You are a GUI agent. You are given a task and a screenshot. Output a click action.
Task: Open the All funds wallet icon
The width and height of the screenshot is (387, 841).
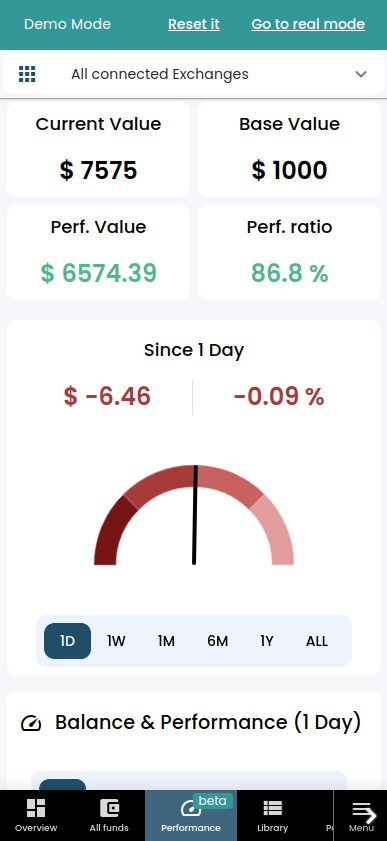point(109,808)
